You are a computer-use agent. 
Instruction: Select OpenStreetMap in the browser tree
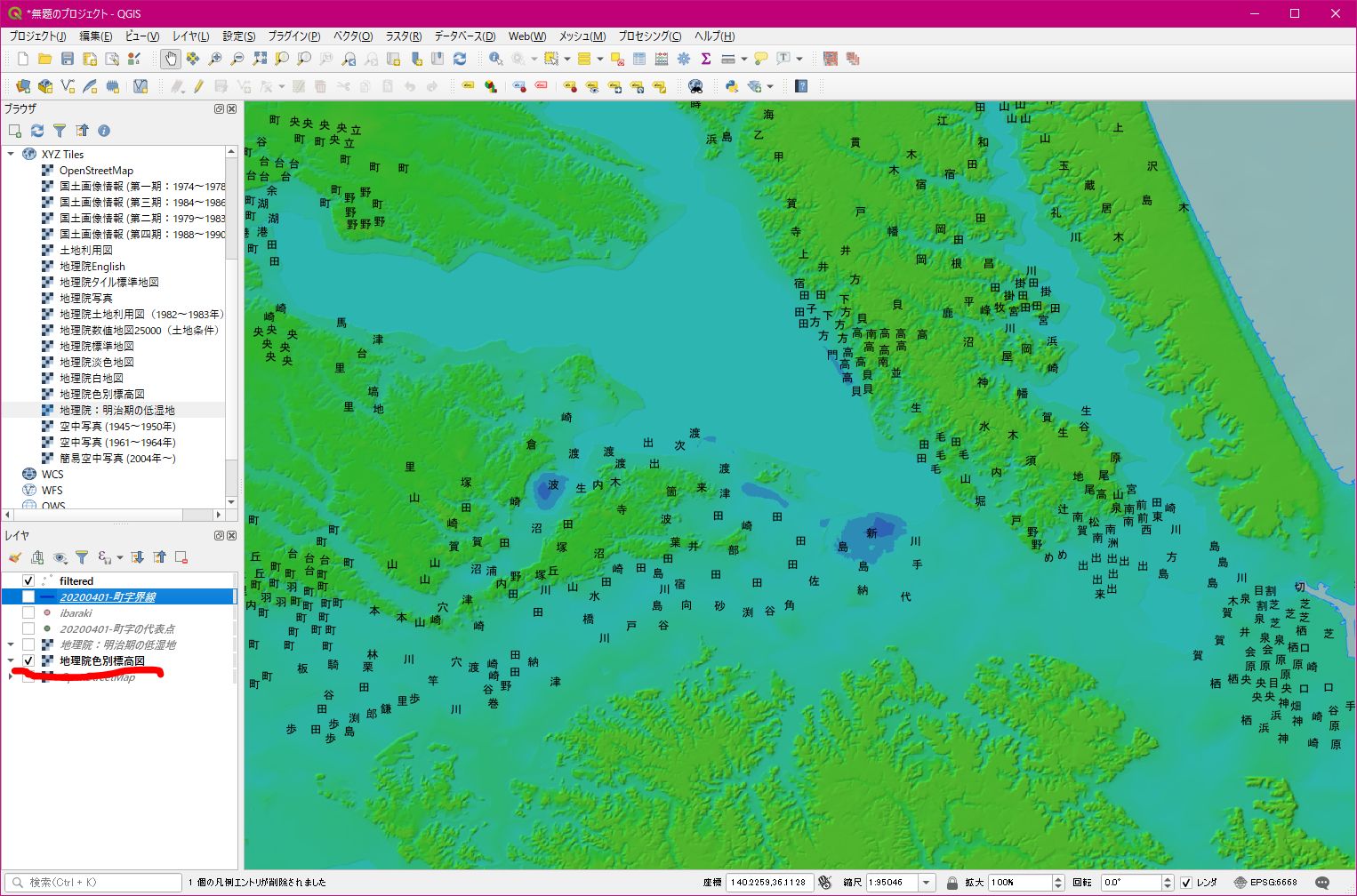pos(96,170)
